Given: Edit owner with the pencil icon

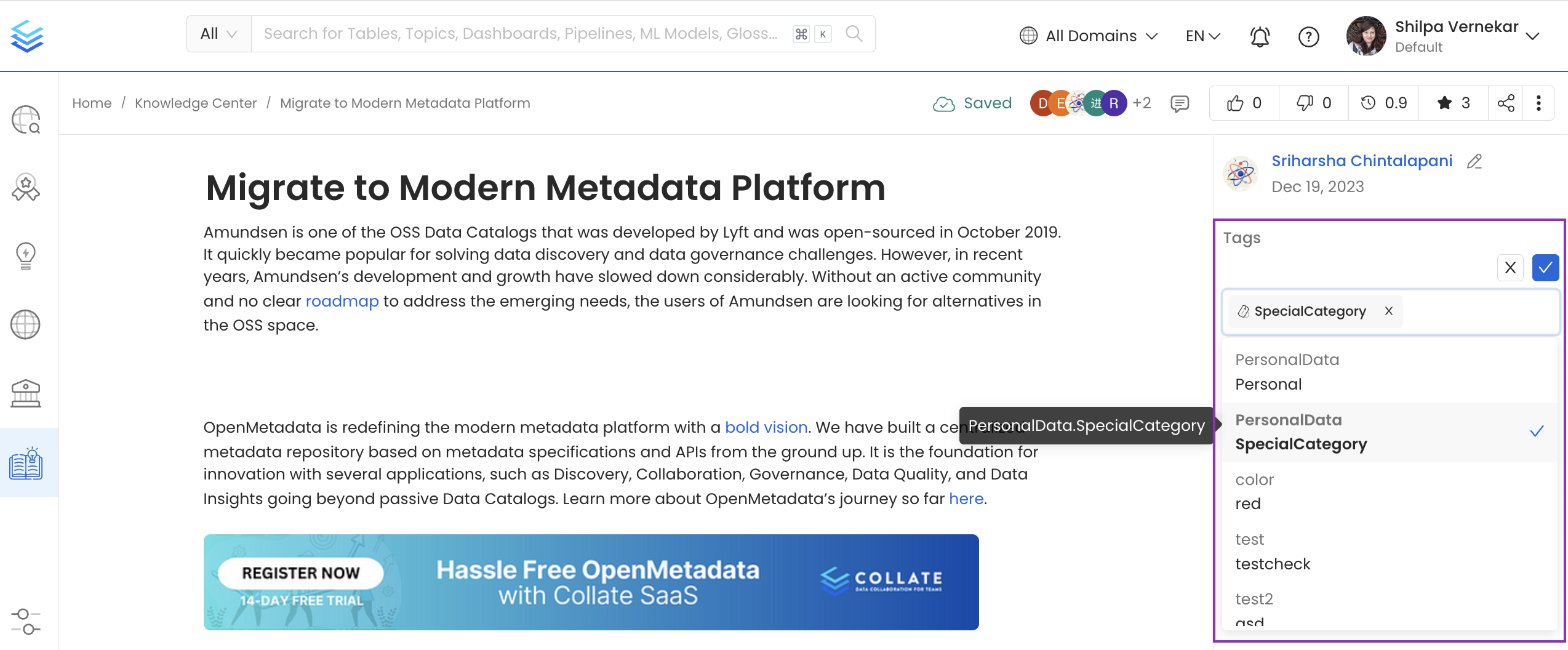Looking at the screenshot, I should click(1474, 161).
